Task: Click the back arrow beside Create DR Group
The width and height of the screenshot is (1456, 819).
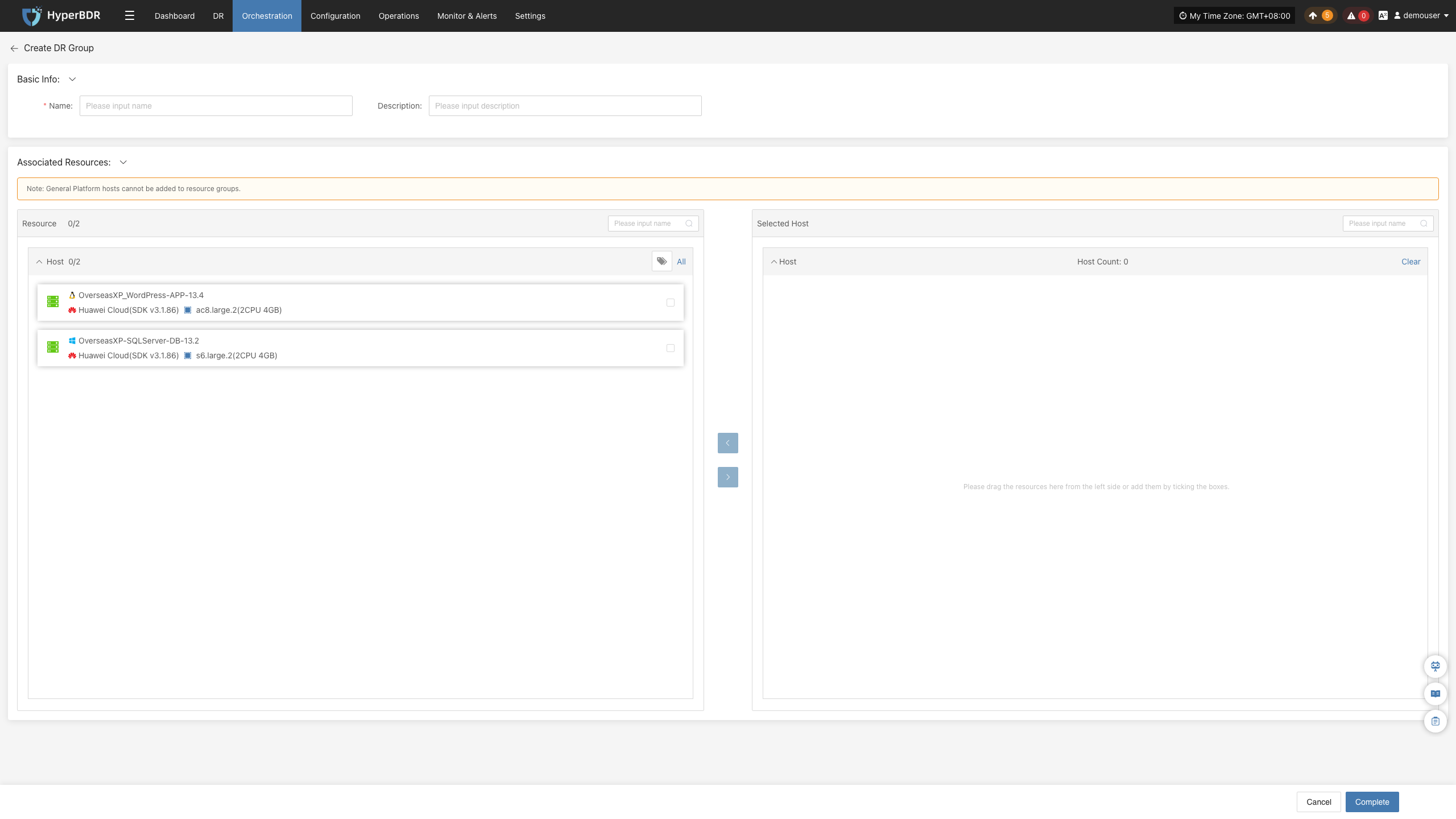Action: [14, 48]
